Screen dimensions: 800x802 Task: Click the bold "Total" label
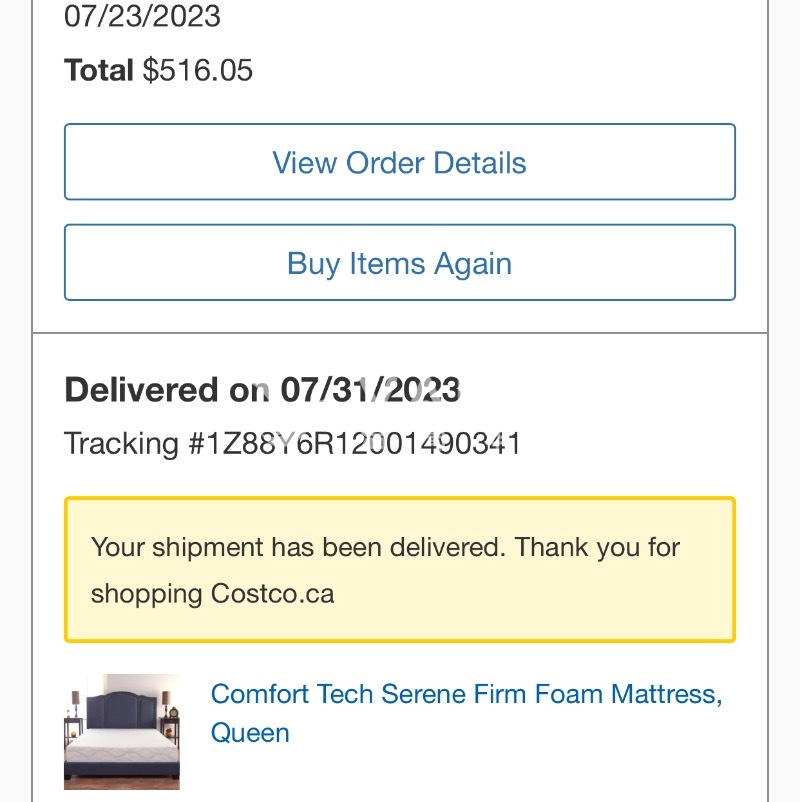[98, 70]
